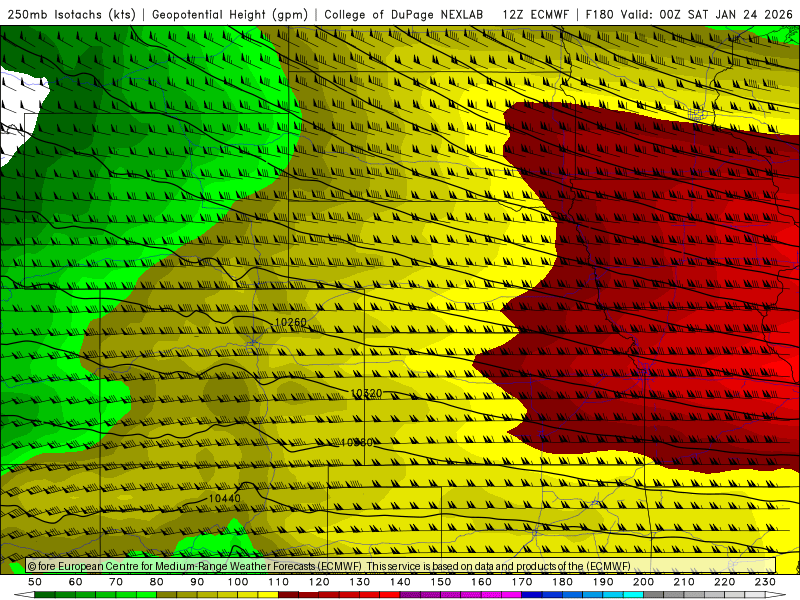Click the 120 label on the color scale
Viewport: 800px width, 600px height.
click(319, 582)
